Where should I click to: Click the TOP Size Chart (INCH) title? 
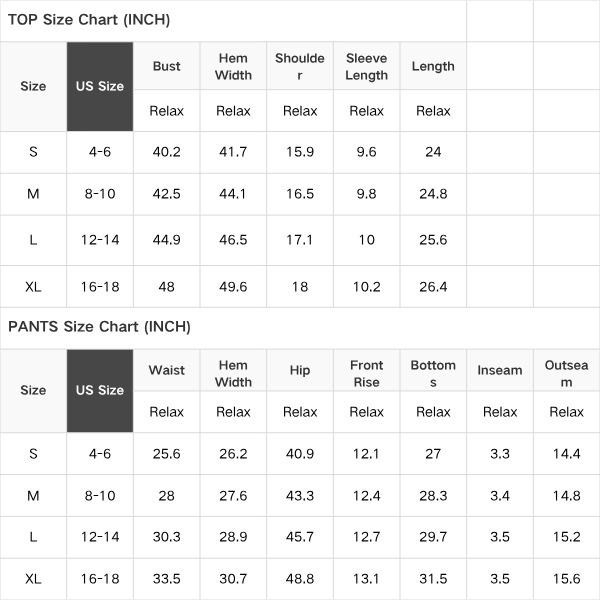click(x=89, y=20)
